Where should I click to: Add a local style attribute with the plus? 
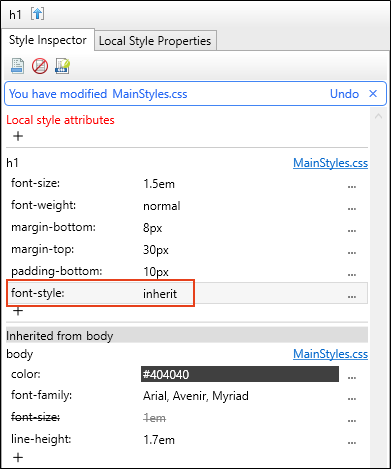(18, 136)
